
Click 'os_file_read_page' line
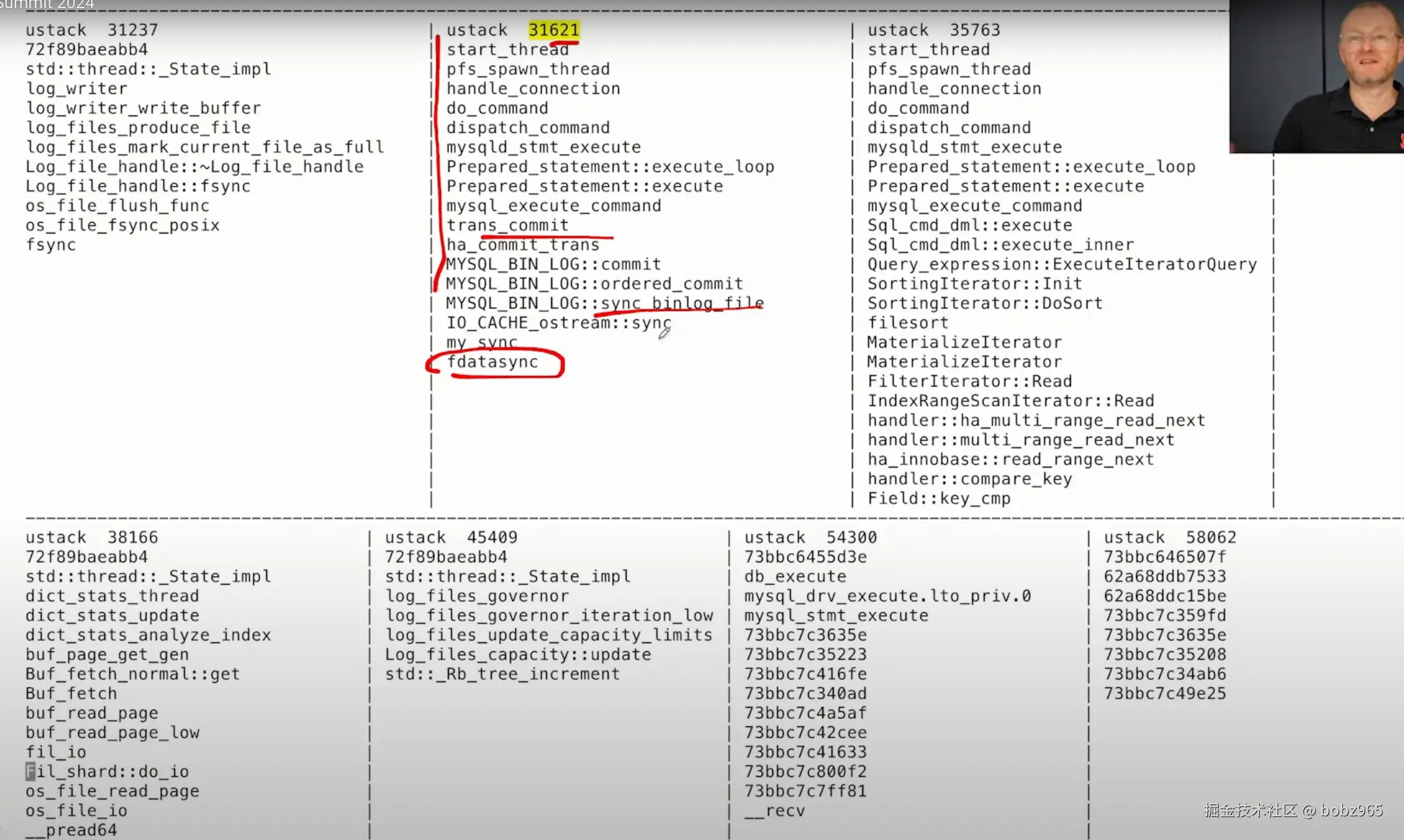tap(112, 791)
